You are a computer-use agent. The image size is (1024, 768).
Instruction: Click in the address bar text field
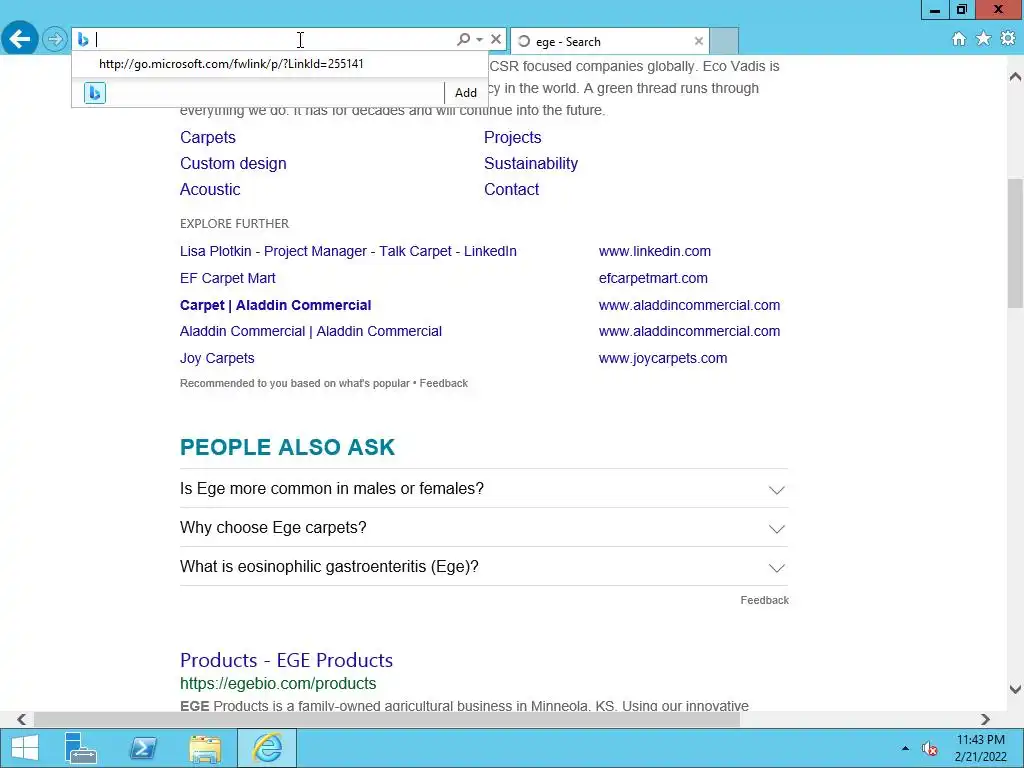click(x=274, y=40)
